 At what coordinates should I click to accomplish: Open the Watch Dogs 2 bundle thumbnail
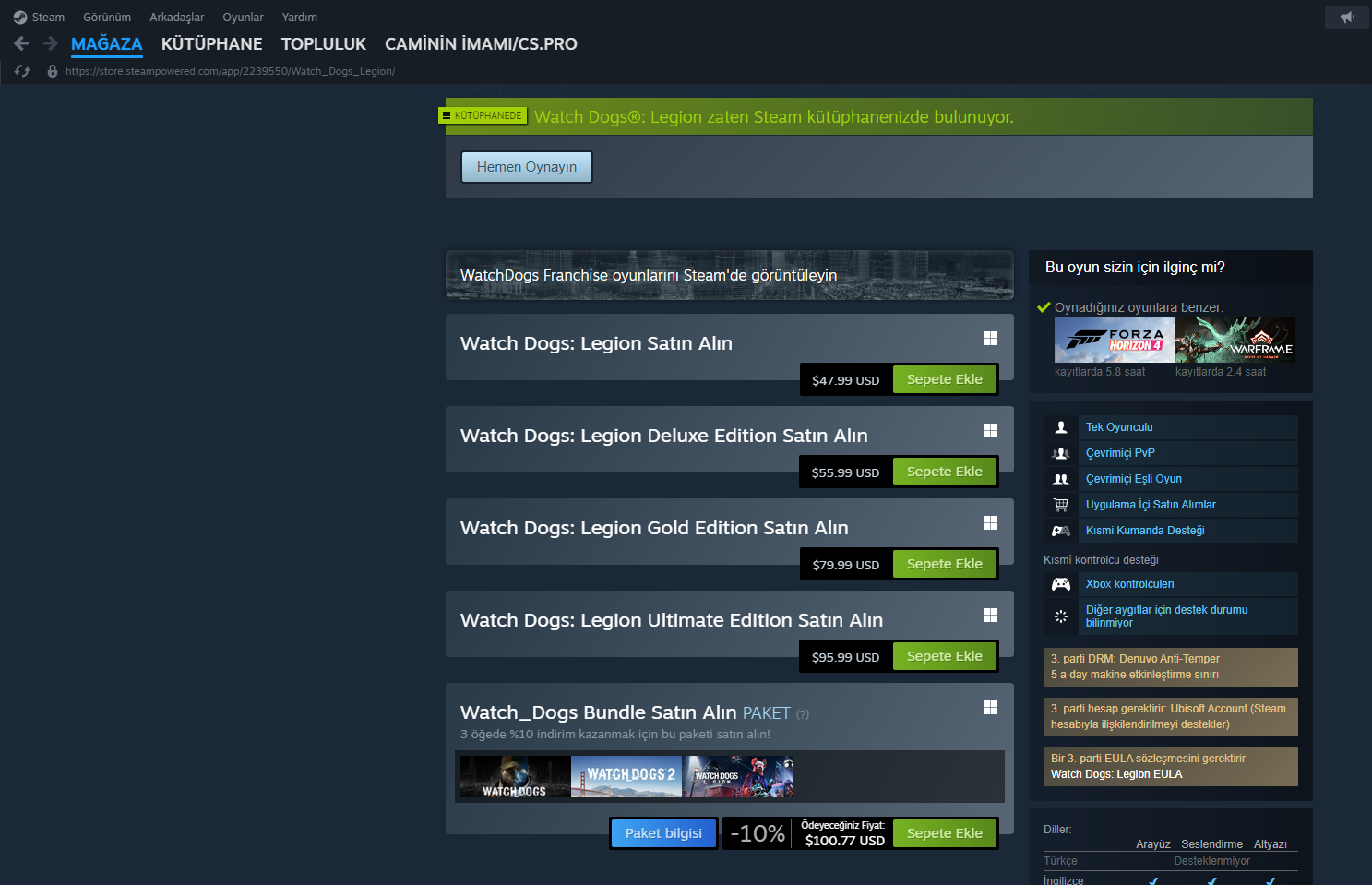click(626, 777)
